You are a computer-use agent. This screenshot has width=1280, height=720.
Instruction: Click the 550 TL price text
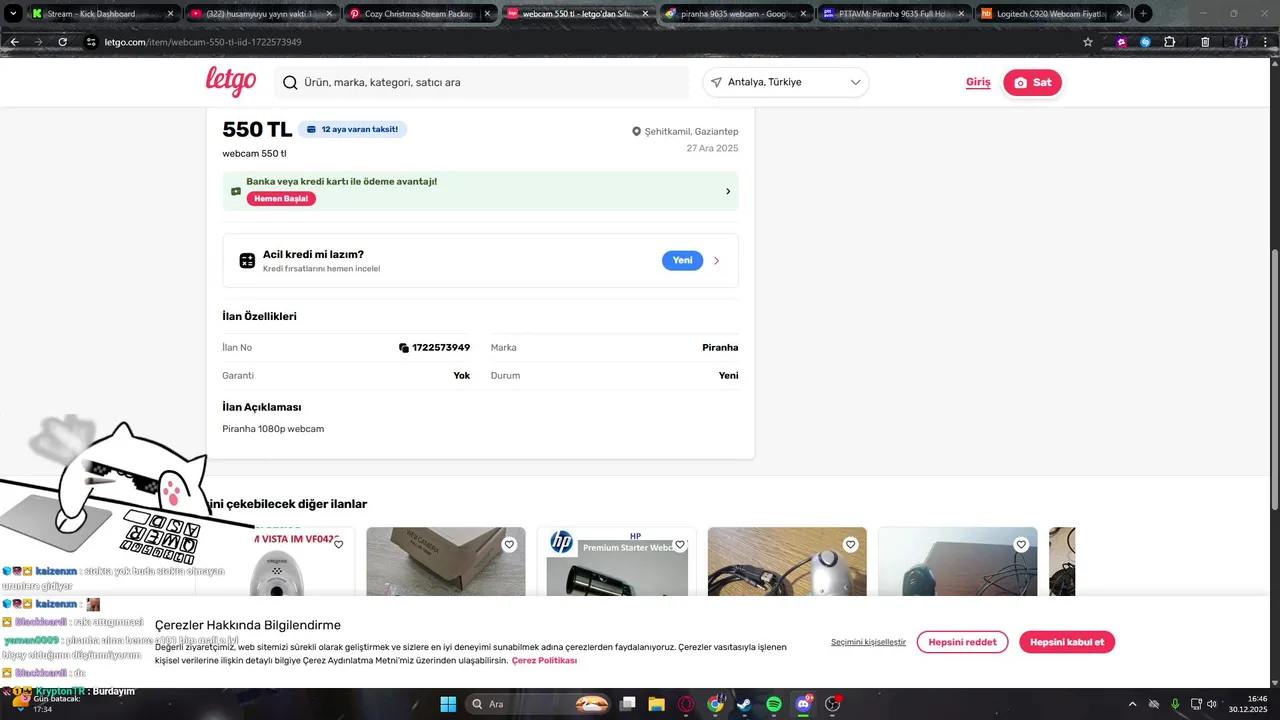257,130
